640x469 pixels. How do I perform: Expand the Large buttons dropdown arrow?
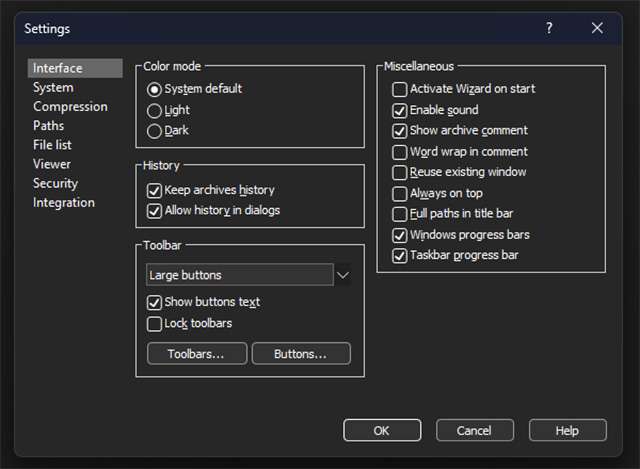pos(343,275)
